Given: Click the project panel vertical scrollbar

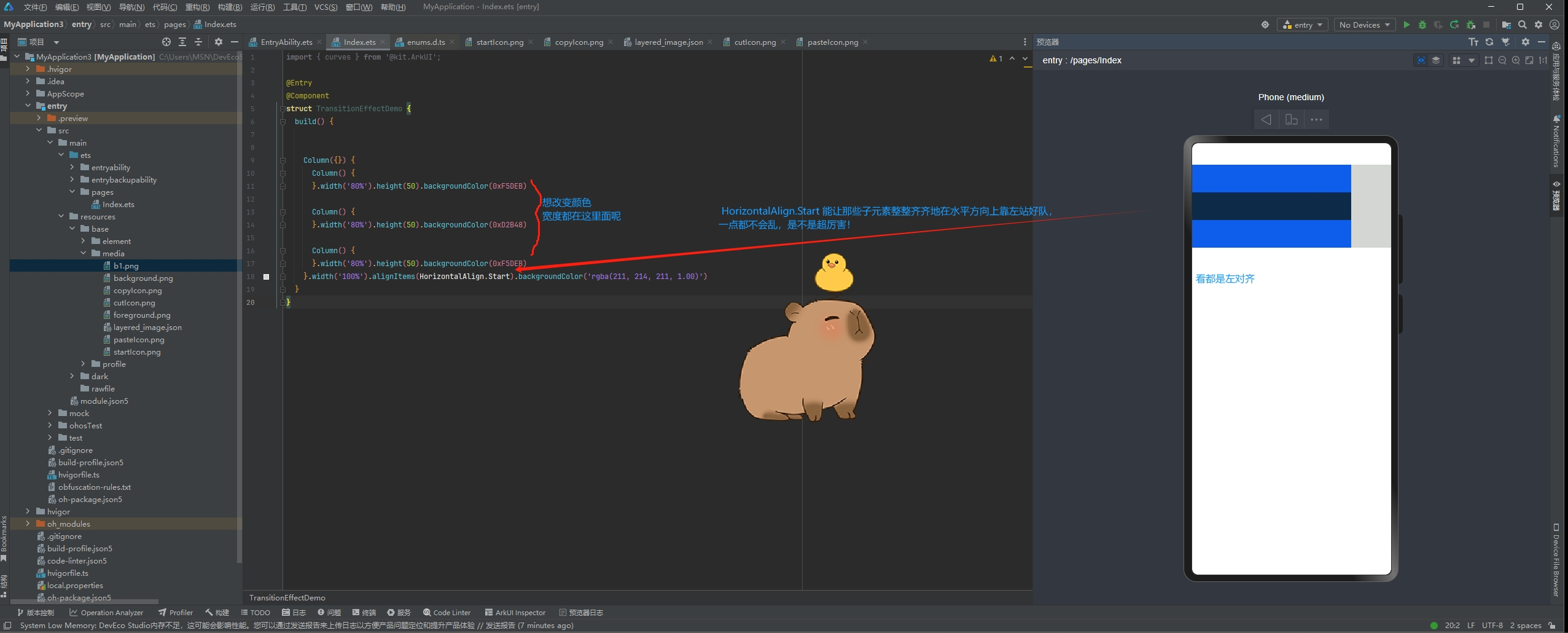Looking at the screenshot, I should (x=239, y=307).
